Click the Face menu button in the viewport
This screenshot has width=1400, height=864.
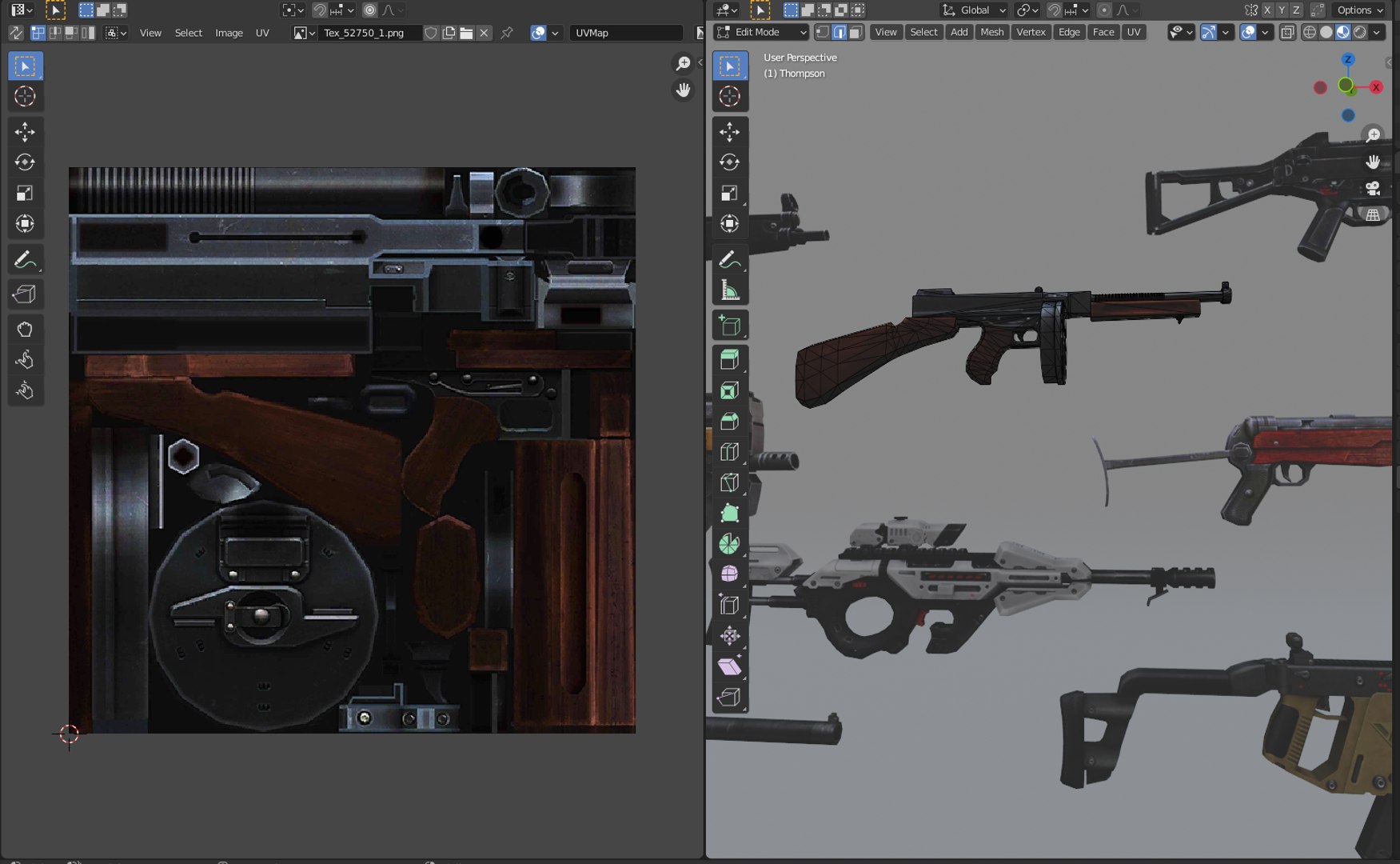pyautogui.click(x=1103, y=32)
